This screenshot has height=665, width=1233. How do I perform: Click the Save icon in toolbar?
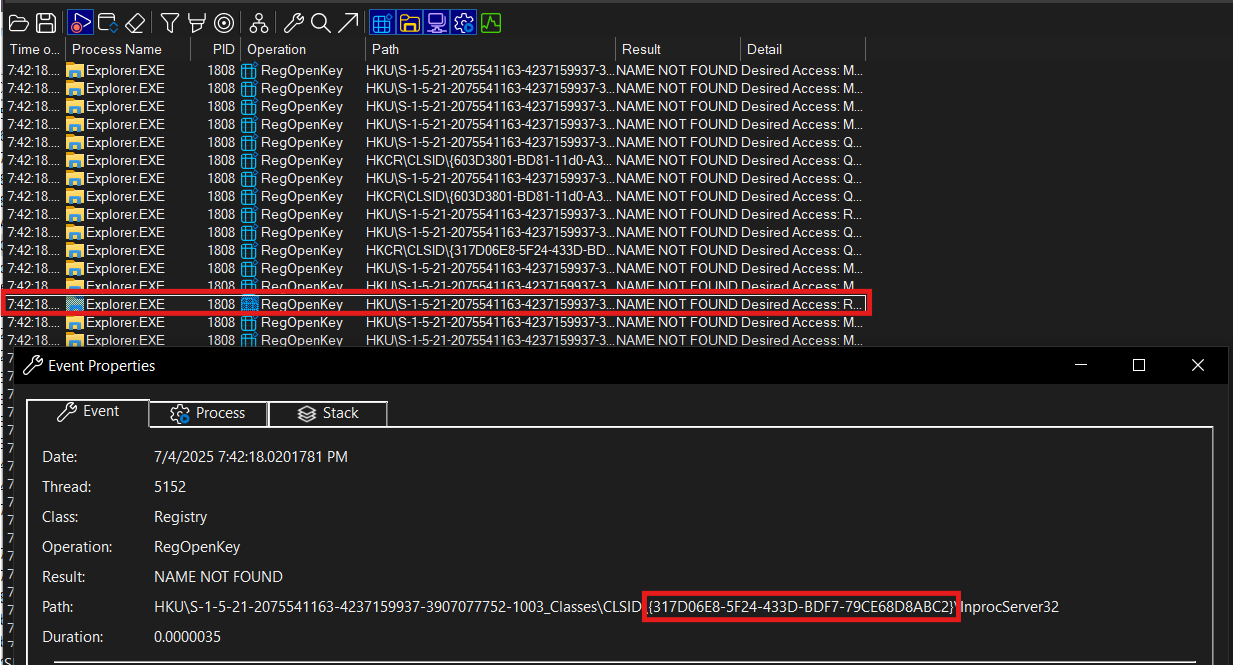coord(46,22)
